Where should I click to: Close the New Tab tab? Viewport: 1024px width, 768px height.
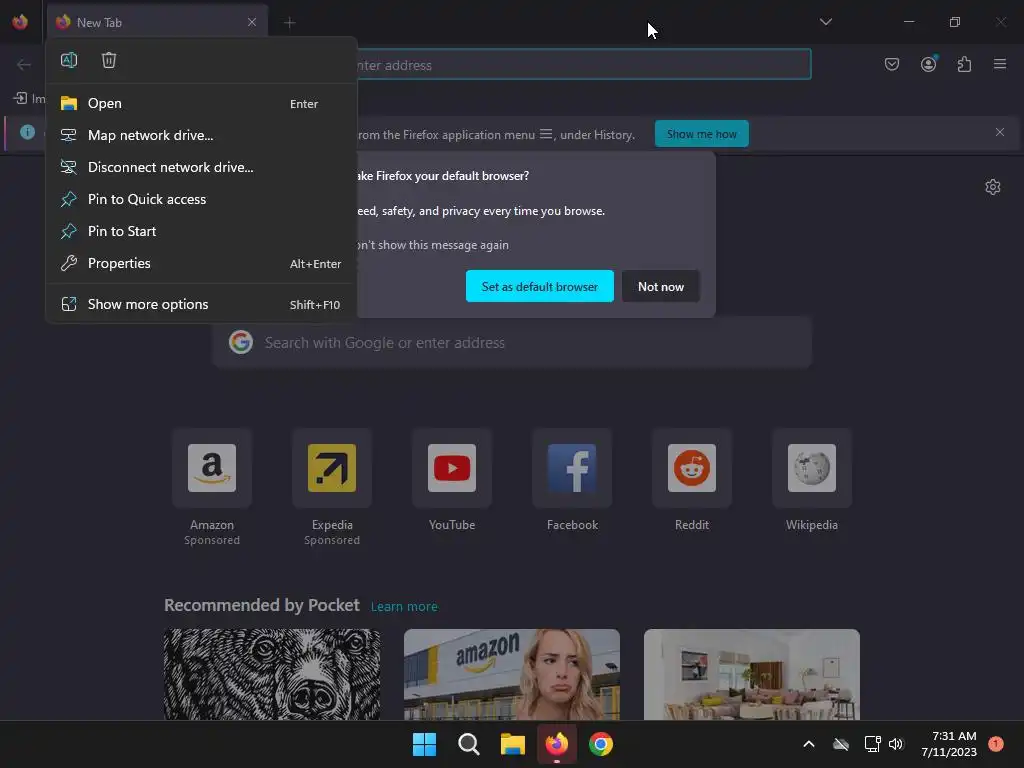(x=252, y=22)
